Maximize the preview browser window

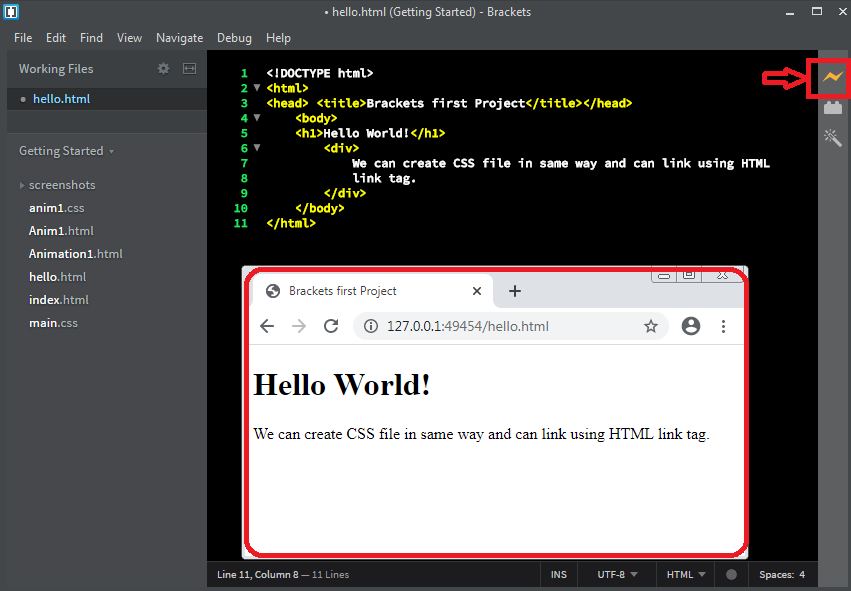coord(689,275)
